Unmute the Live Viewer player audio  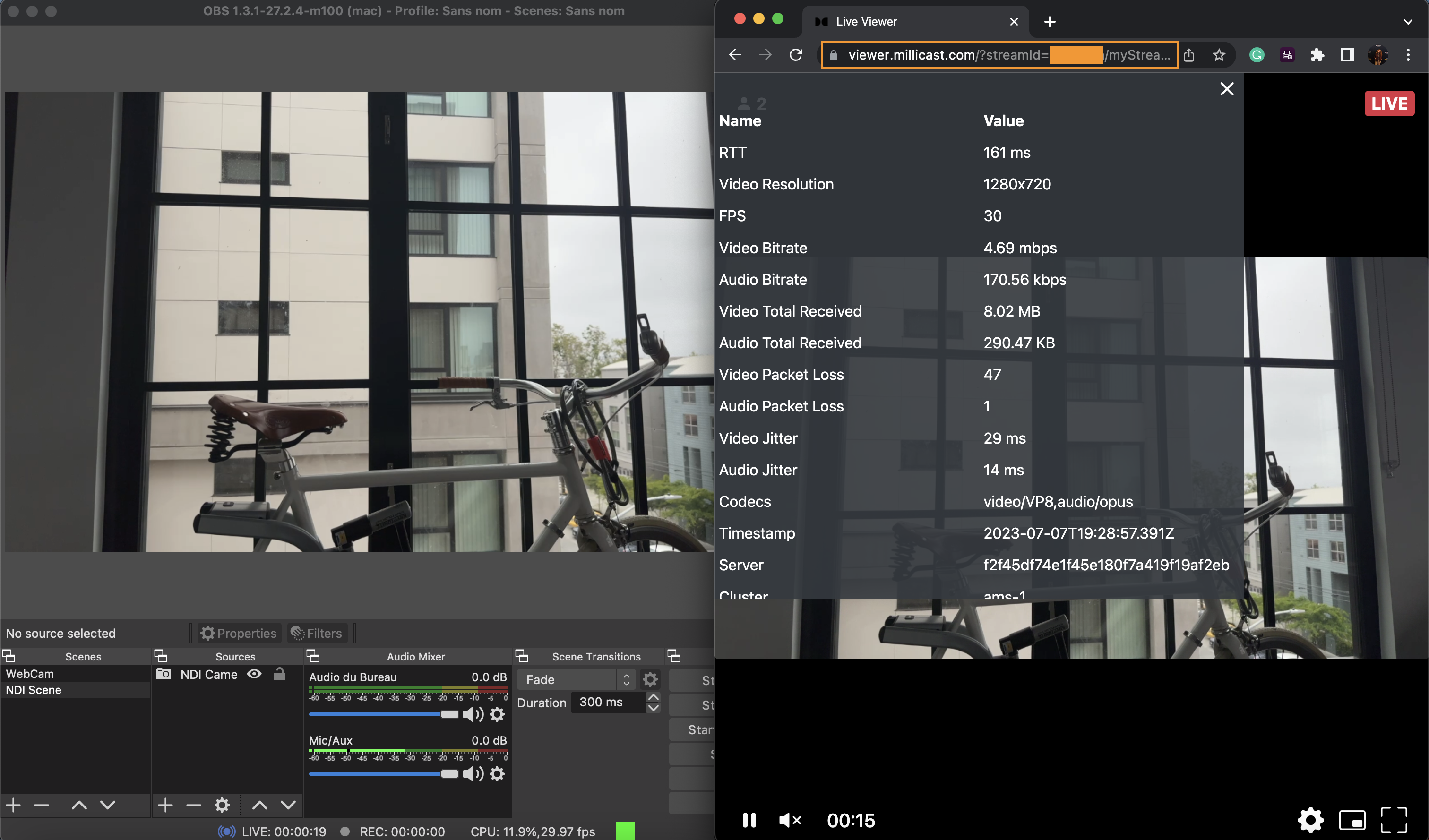[789, 820]
